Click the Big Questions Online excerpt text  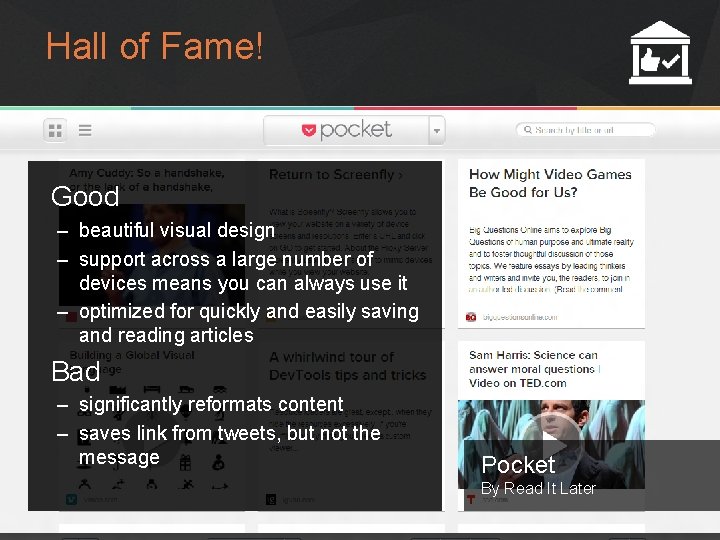(551, 259)
